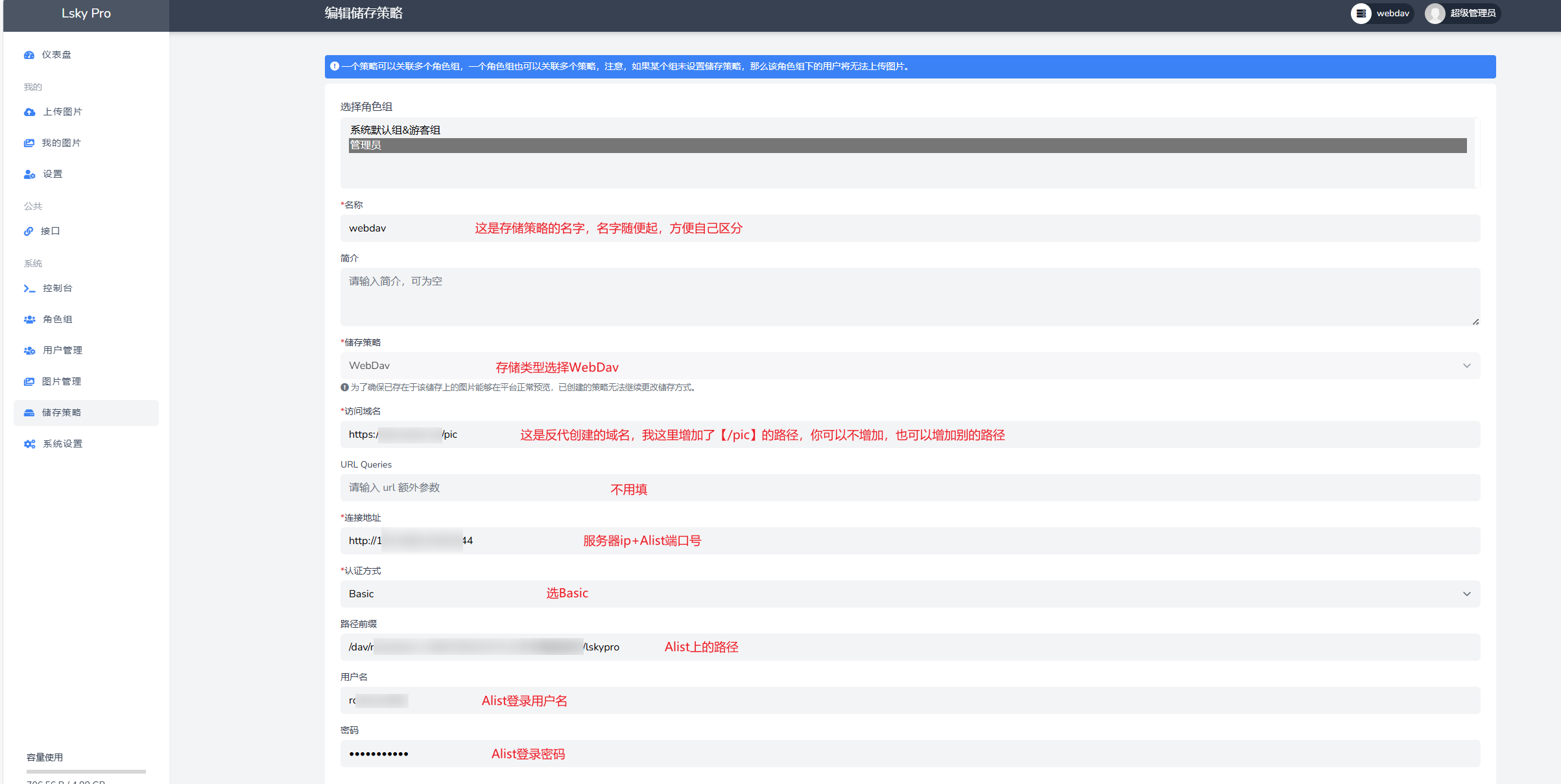Screen dimensions: 1561x784
Task: Go to 图片管理 sidebar item
Action: coord(62,382)
